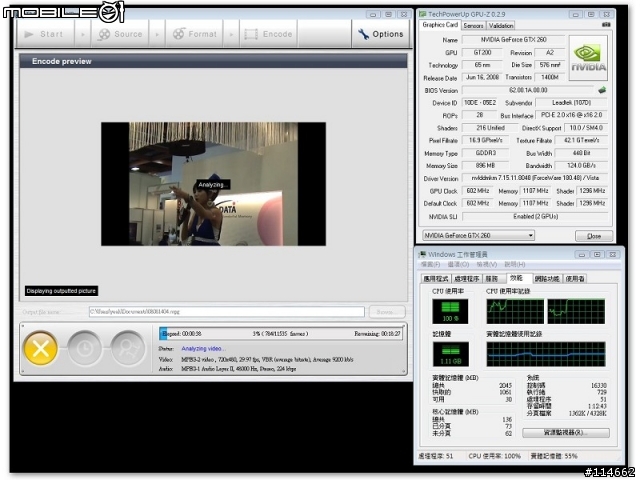Click the memory 1.11 GB gauge

point(450,354)
